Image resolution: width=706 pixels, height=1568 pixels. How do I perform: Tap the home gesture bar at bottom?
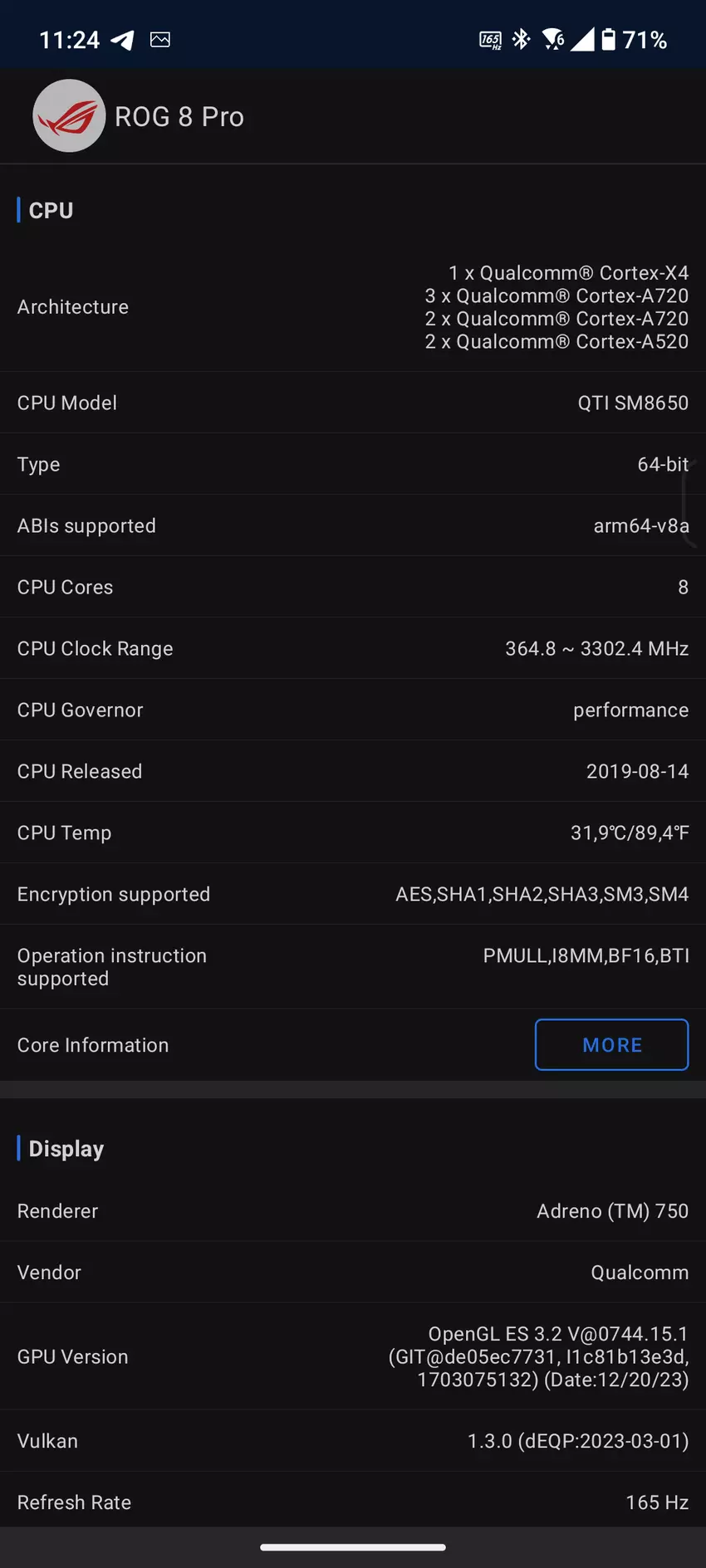353,1547
